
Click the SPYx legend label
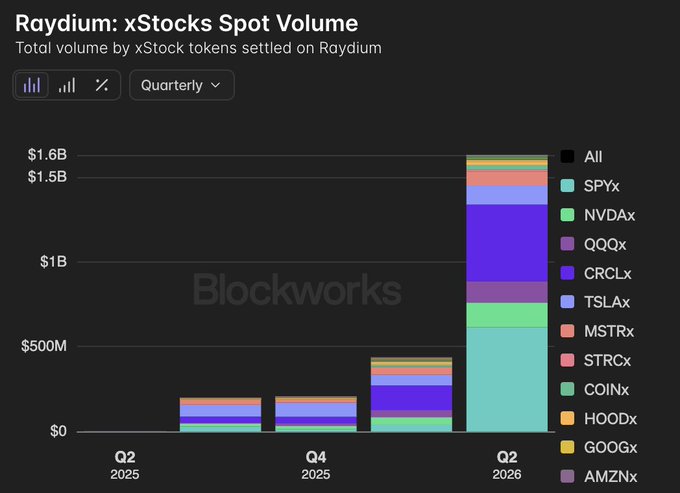point(602,186)
